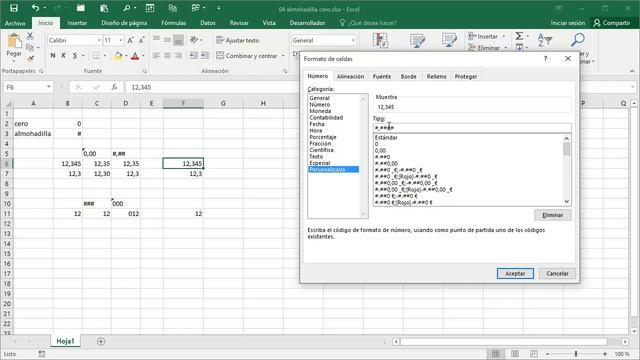The image size is (640, 360).
Task: Open the Proteger tab in the dialog
Action: tap(466, 76)
